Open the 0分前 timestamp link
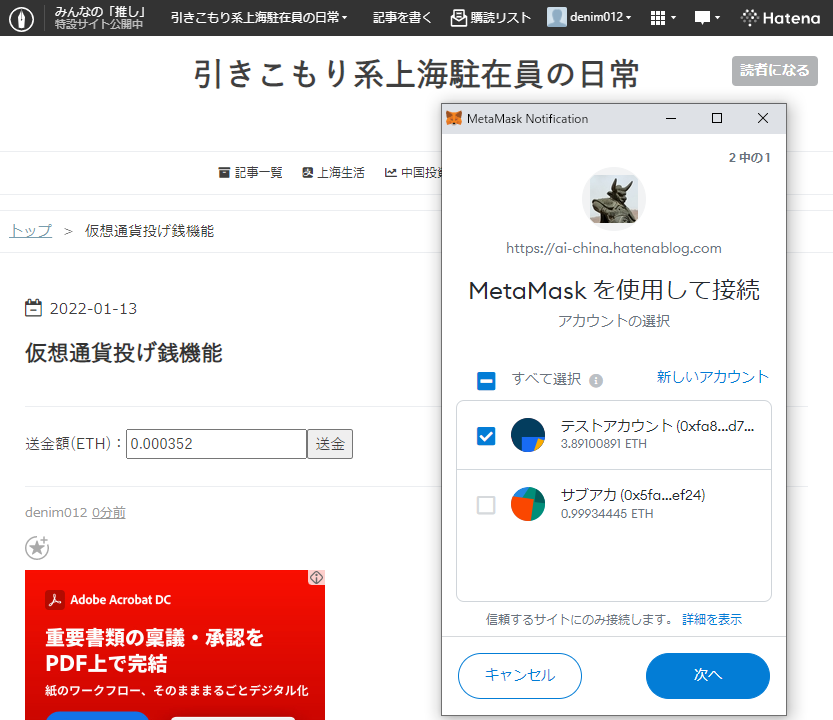 pyautogui.click(x=109, y=512)
